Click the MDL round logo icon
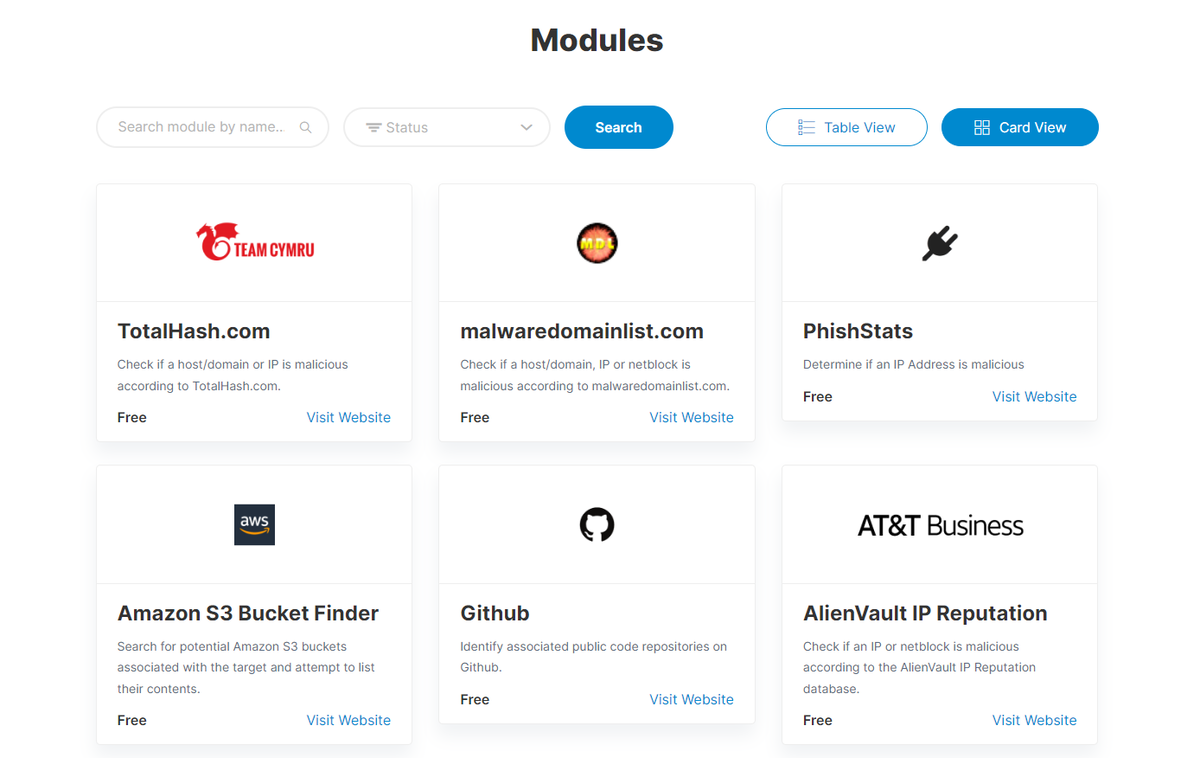Image resolution: width=1200 pixels, height=758 pixels. [597, 243]
